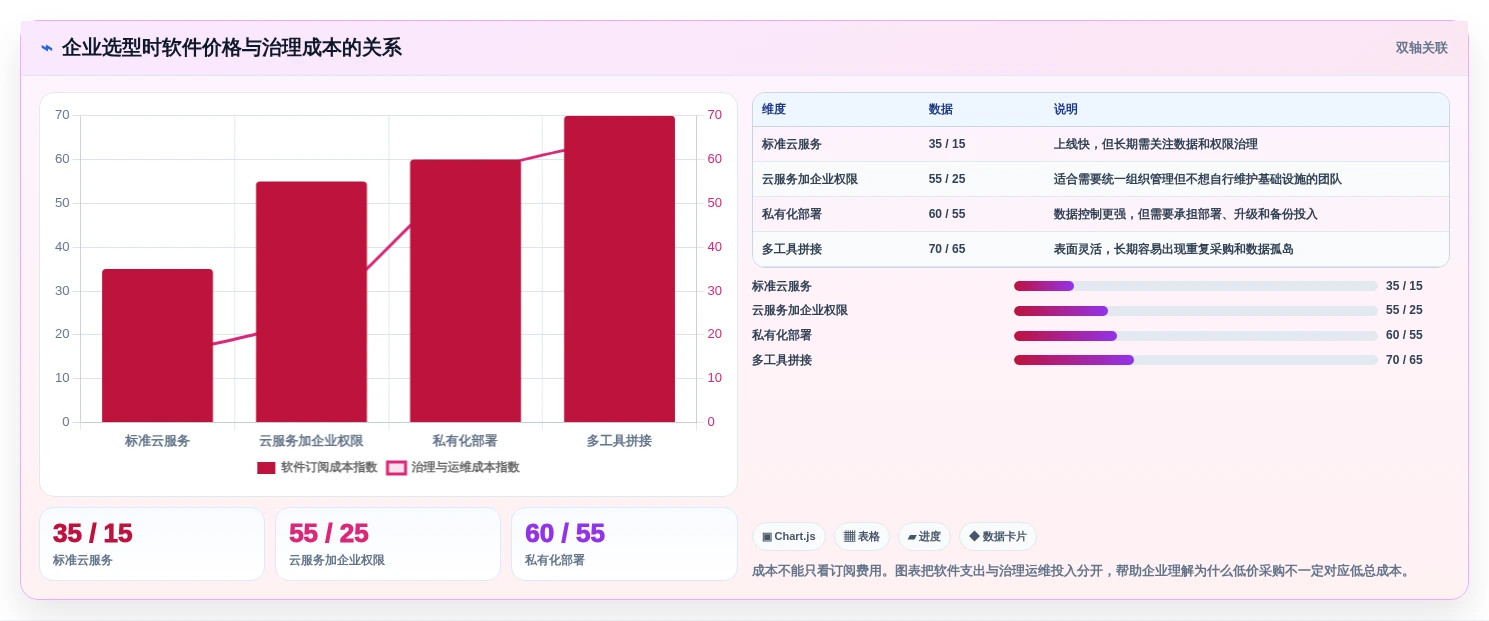Open the 55 / 25 云服务加企业权限 data card
Image resolution: width=1489 pixels, height=621 pixels.
point(388,544)
